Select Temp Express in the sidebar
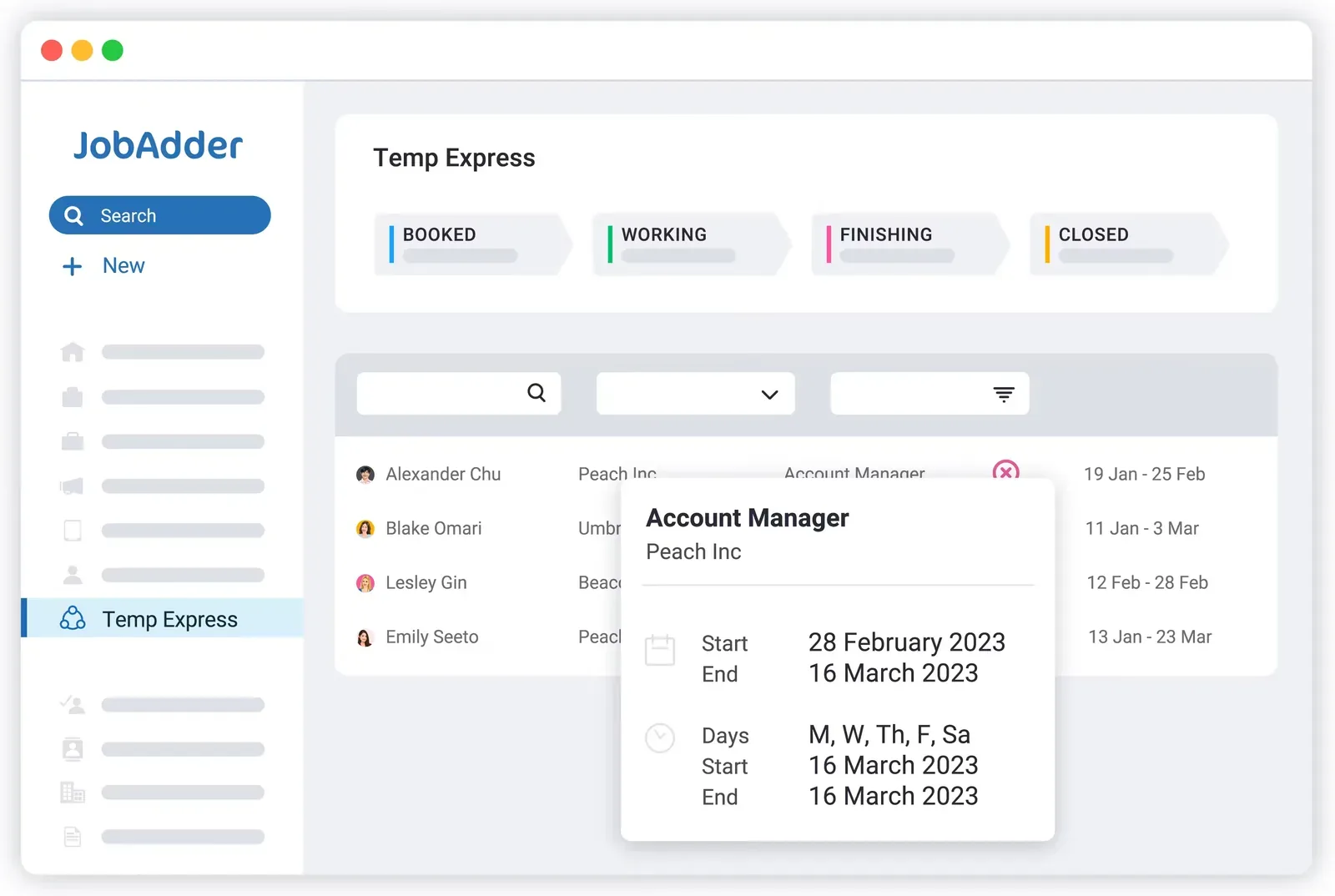 coord(163,618)
